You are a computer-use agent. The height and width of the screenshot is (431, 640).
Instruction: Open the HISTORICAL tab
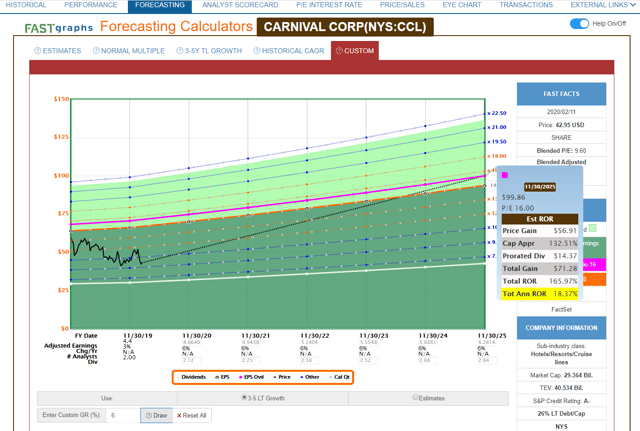pos(25,5)
